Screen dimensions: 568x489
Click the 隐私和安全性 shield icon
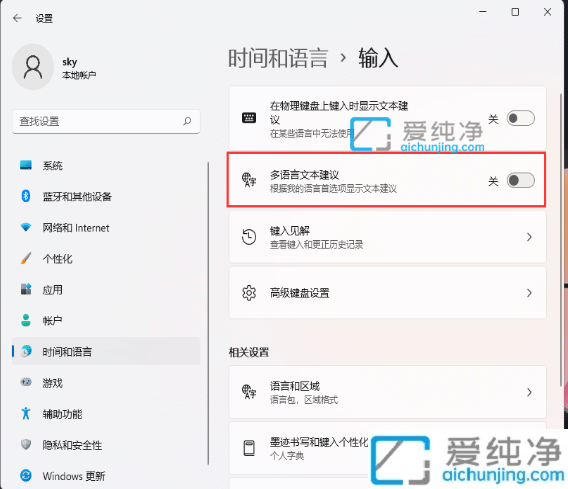(26, 444)
